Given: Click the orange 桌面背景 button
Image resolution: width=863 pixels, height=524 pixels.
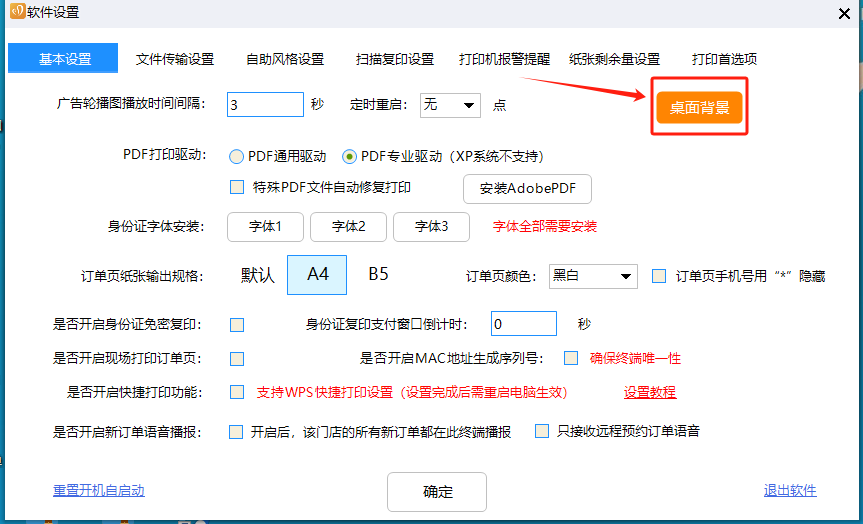Looking at the screenshot, I should 699,107.
